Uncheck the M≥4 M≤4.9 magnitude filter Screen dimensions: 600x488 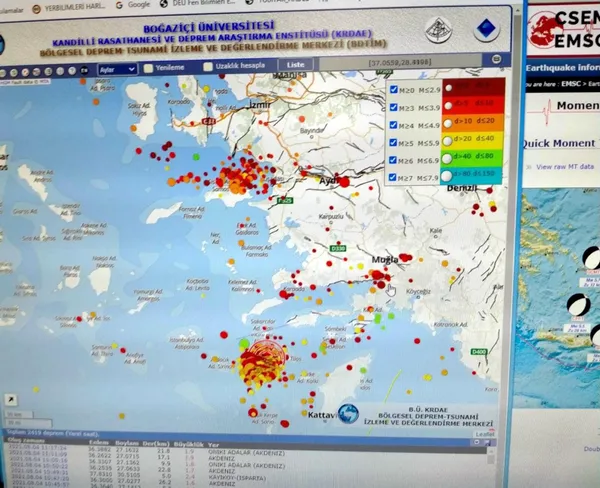tap(393, 125)
